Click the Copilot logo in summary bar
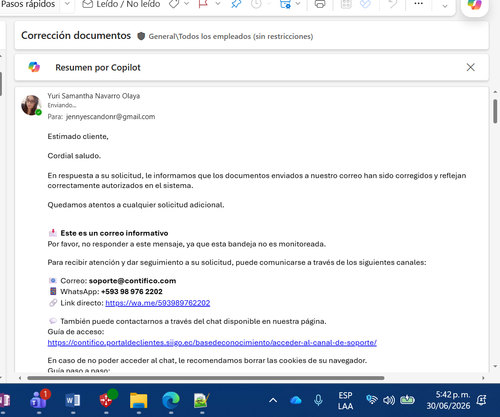The width and height of the screenshot is (500, 417). point(34,67)
